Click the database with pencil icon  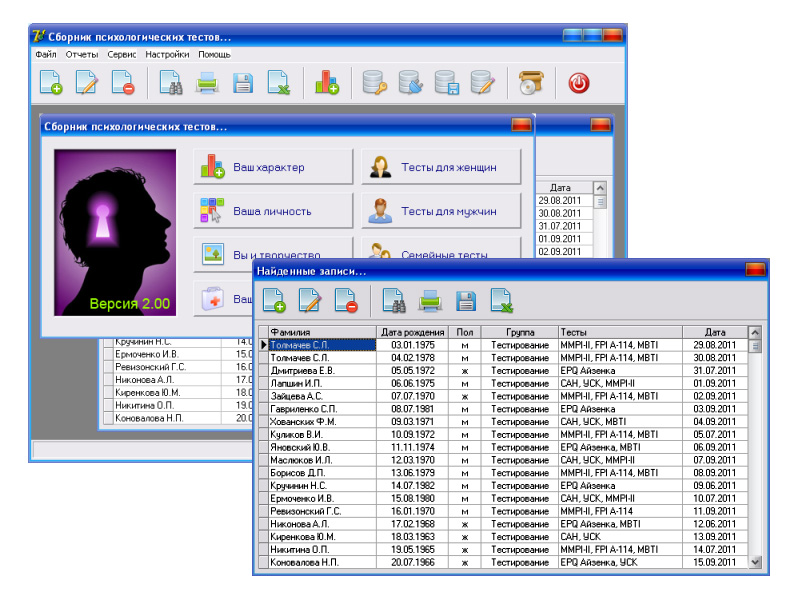[x=482, y=84]
